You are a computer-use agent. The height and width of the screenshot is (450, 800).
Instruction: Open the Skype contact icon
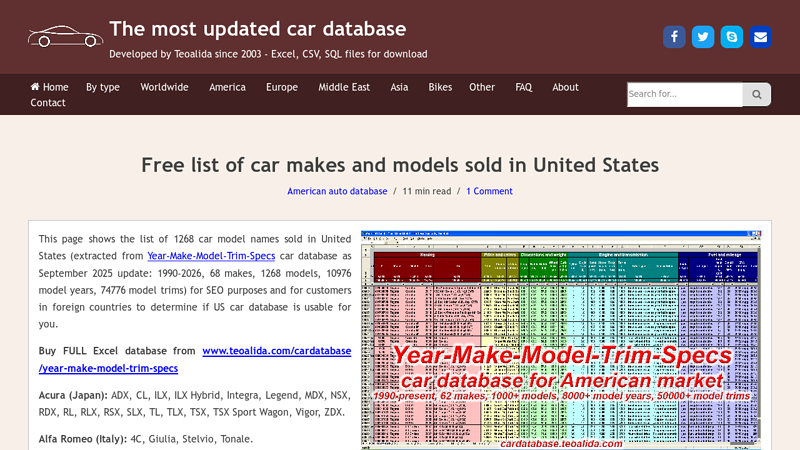tap(732, 37)
